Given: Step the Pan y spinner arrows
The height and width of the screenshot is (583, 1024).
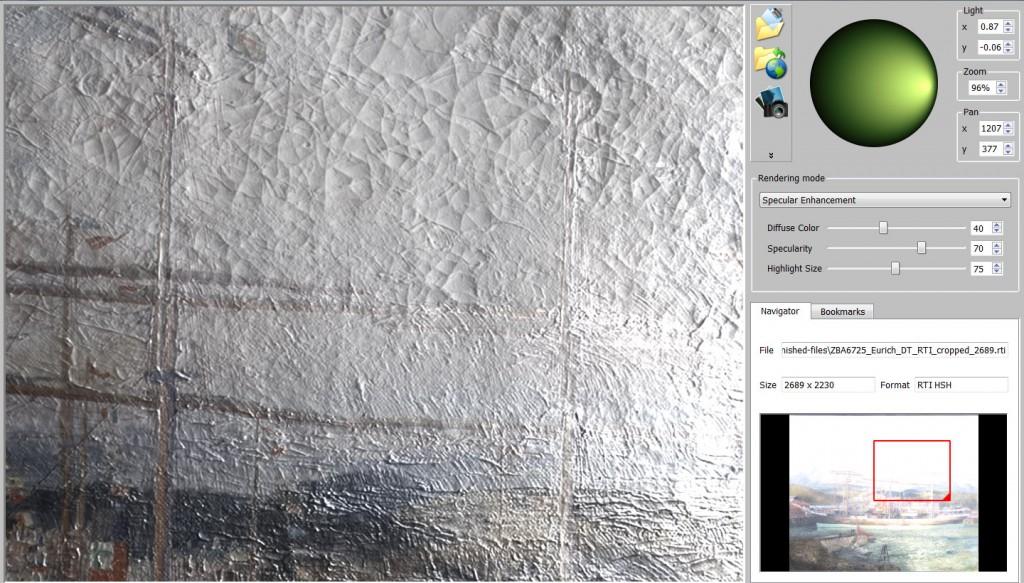Looking at the screenshot, I should point(1009,149).
